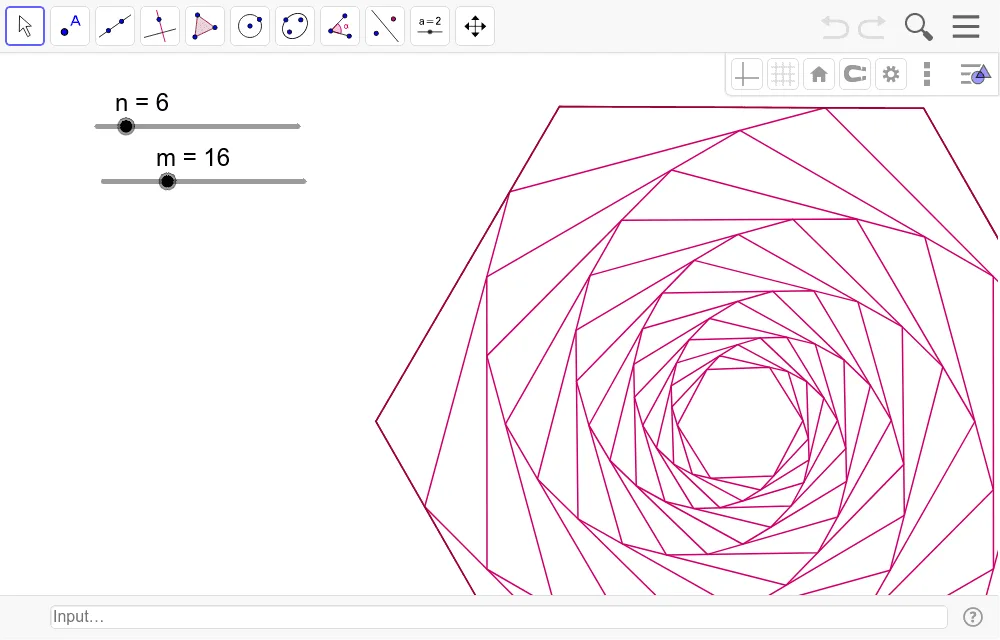Image resolution: width=1000 pixels, height=640 pixels.
Task: Toggle the axes display
Action: [747, 75]
